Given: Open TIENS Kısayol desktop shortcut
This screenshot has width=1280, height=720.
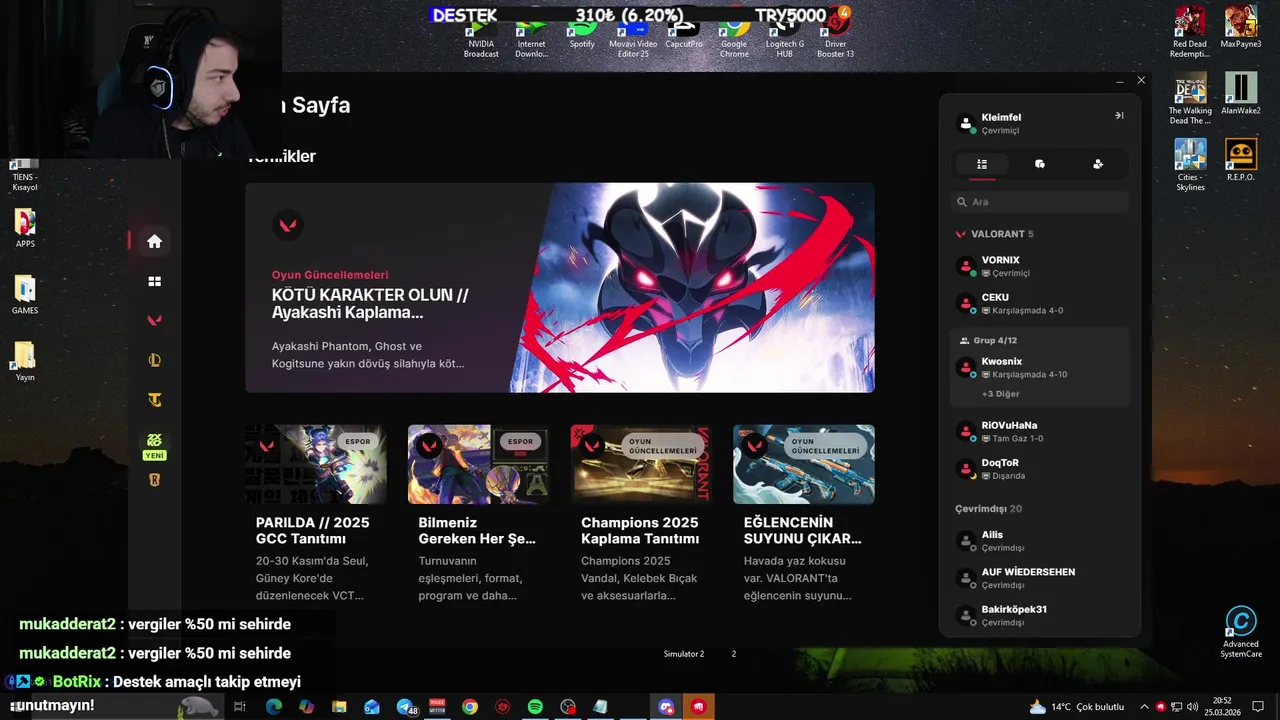Looking at the screenshot, I should click(x=25, y=176).
